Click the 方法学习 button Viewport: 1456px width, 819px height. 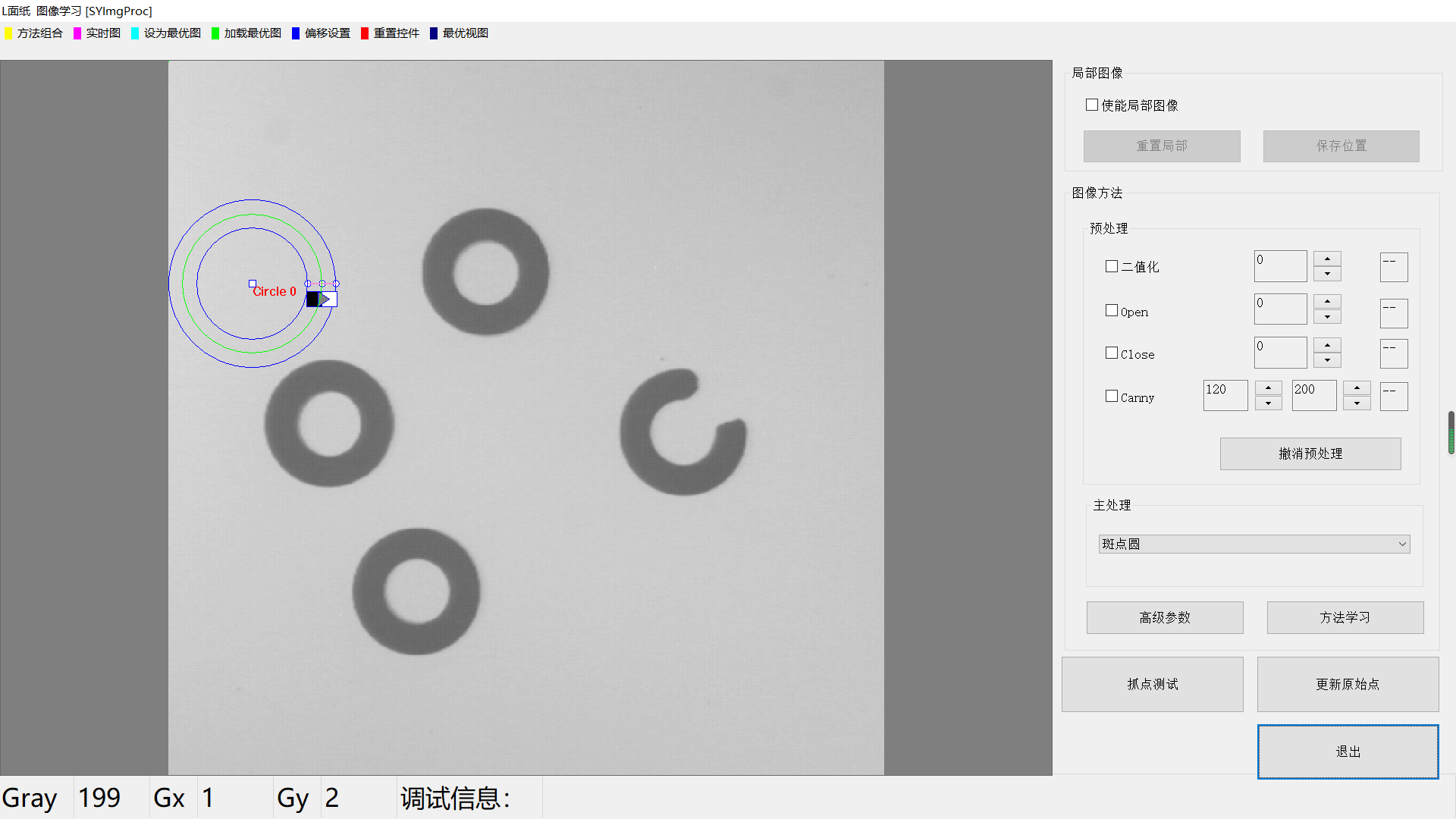click(x=1345, y=617)
